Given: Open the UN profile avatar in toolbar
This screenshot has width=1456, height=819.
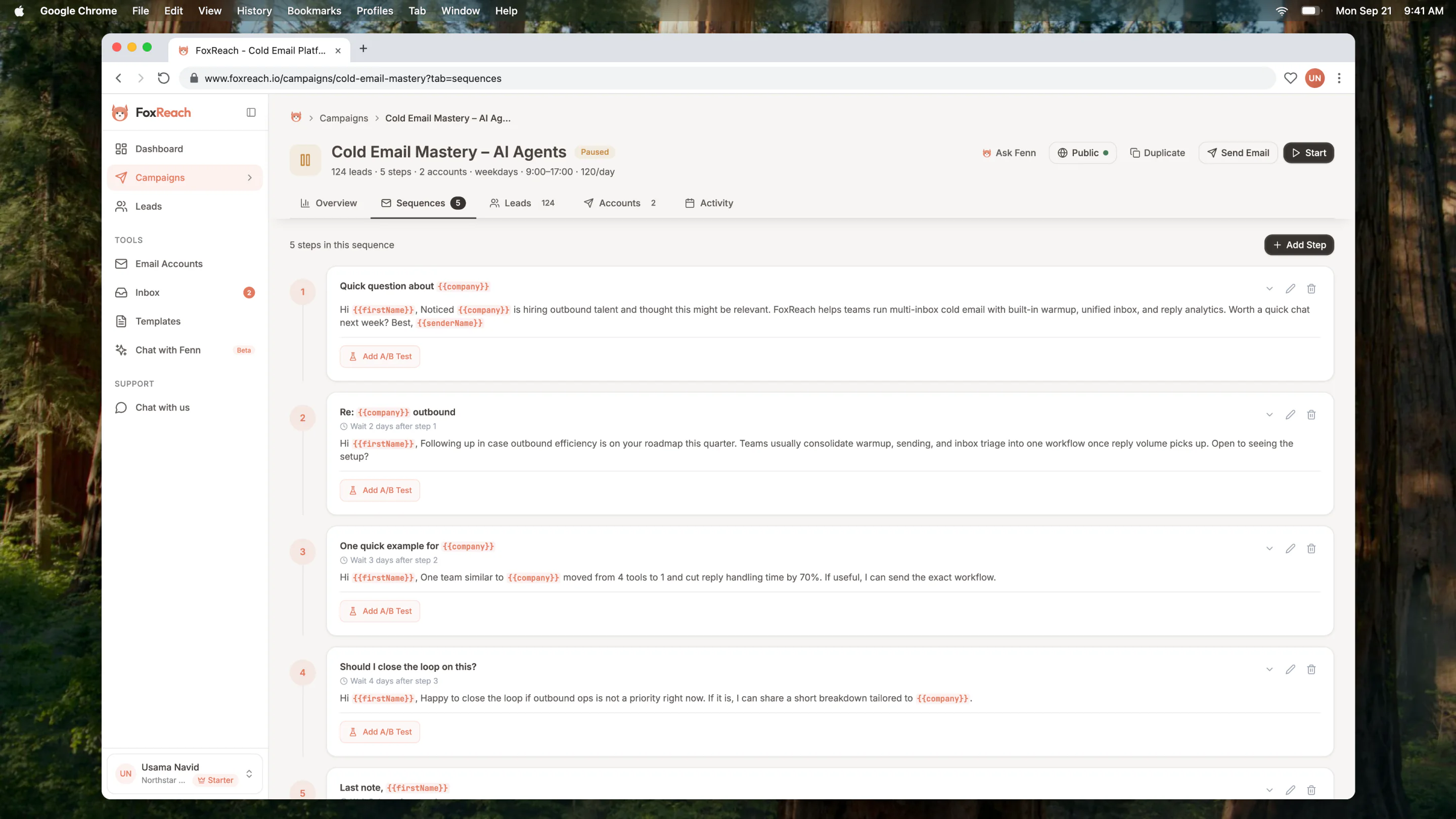Looking at the screenshot, I should [1314, 78].
